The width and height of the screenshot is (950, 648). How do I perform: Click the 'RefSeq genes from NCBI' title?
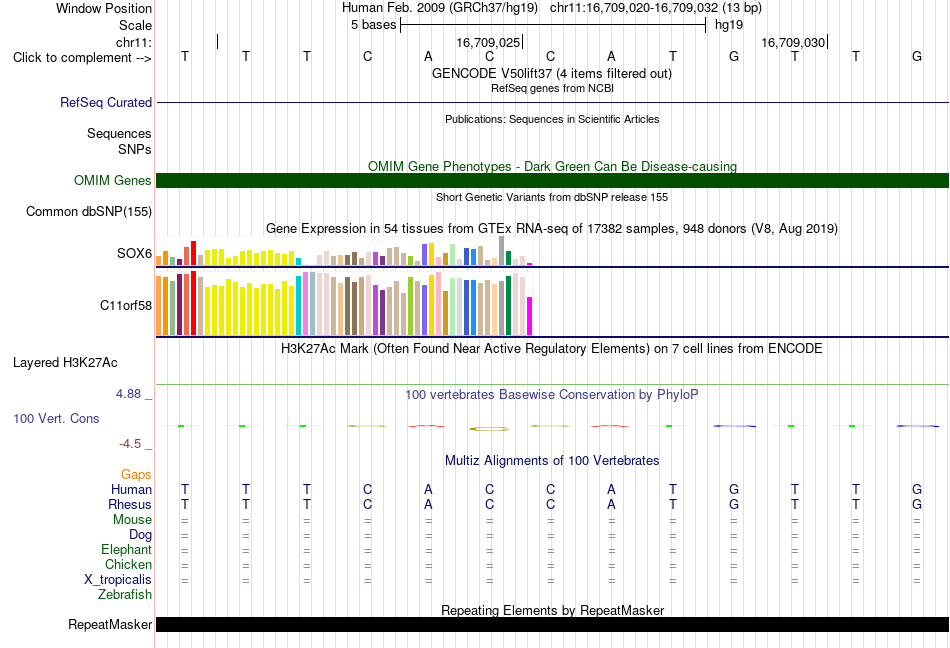click(x=552, y=88)
